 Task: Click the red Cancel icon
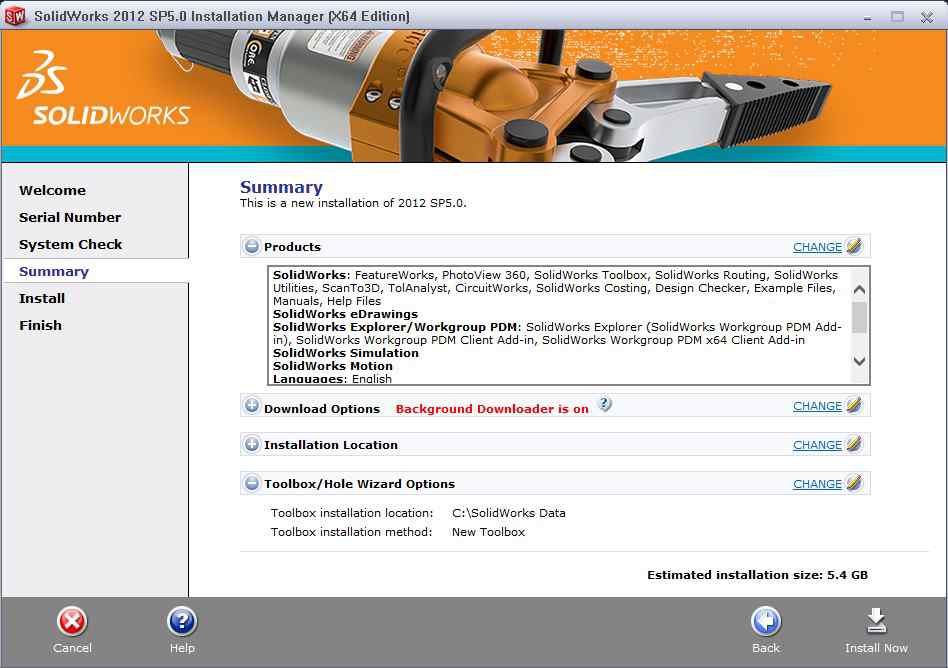(72, 622)
